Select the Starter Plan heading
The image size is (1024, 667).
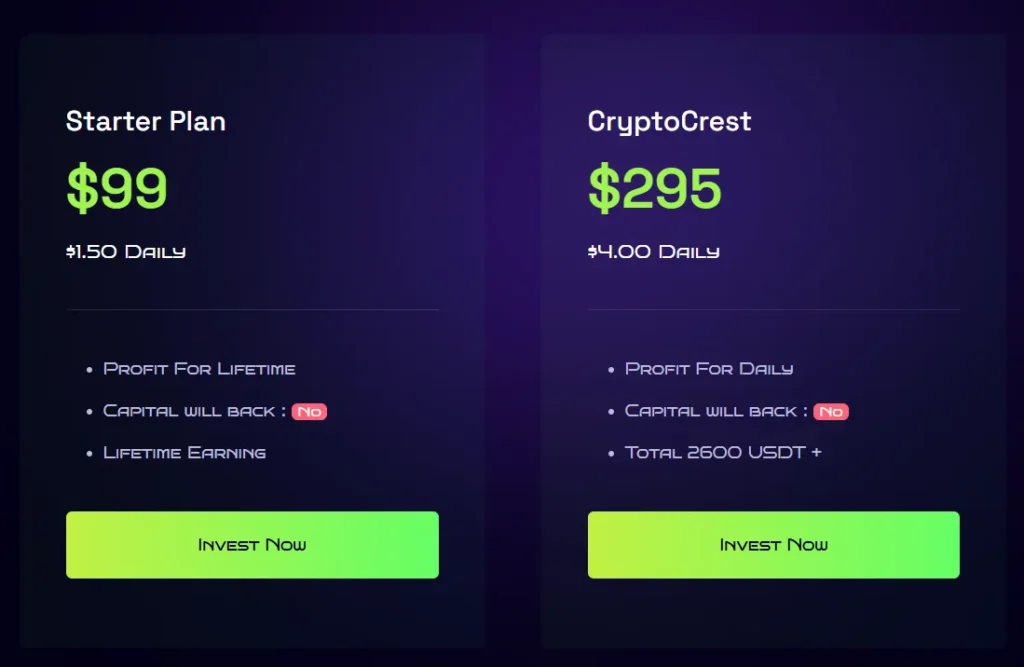(x=146, y=122)
